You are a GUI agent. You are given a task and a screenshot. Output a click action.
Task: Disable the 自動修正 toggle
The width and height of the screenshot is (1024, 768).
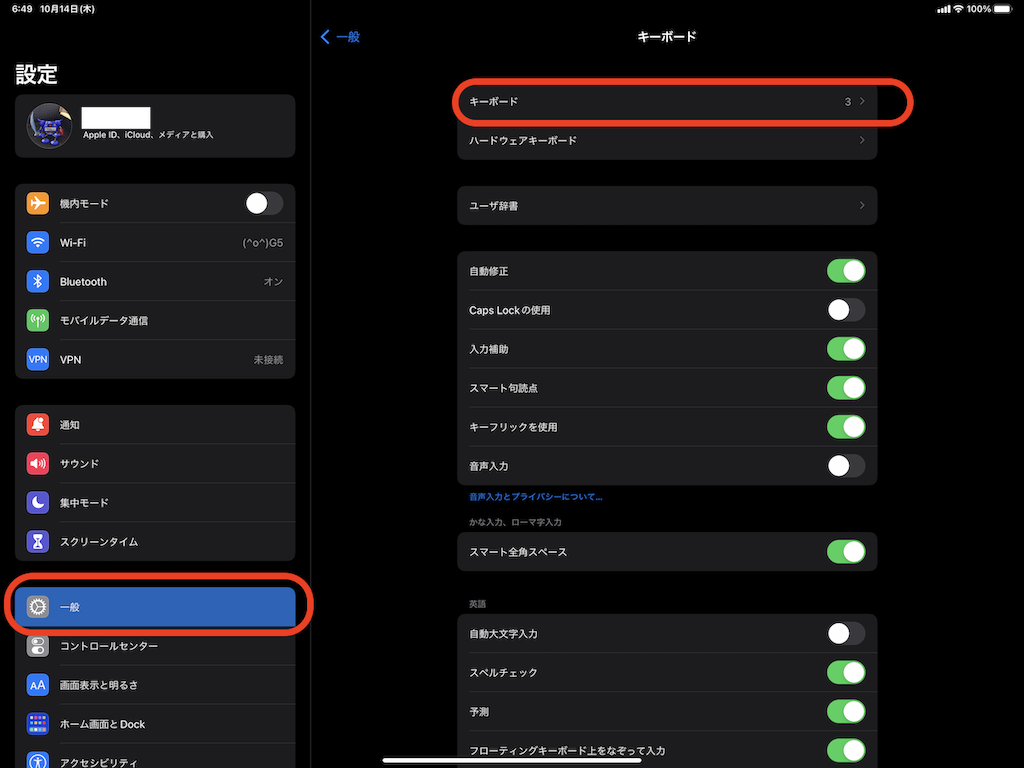[x=845, y=271]
